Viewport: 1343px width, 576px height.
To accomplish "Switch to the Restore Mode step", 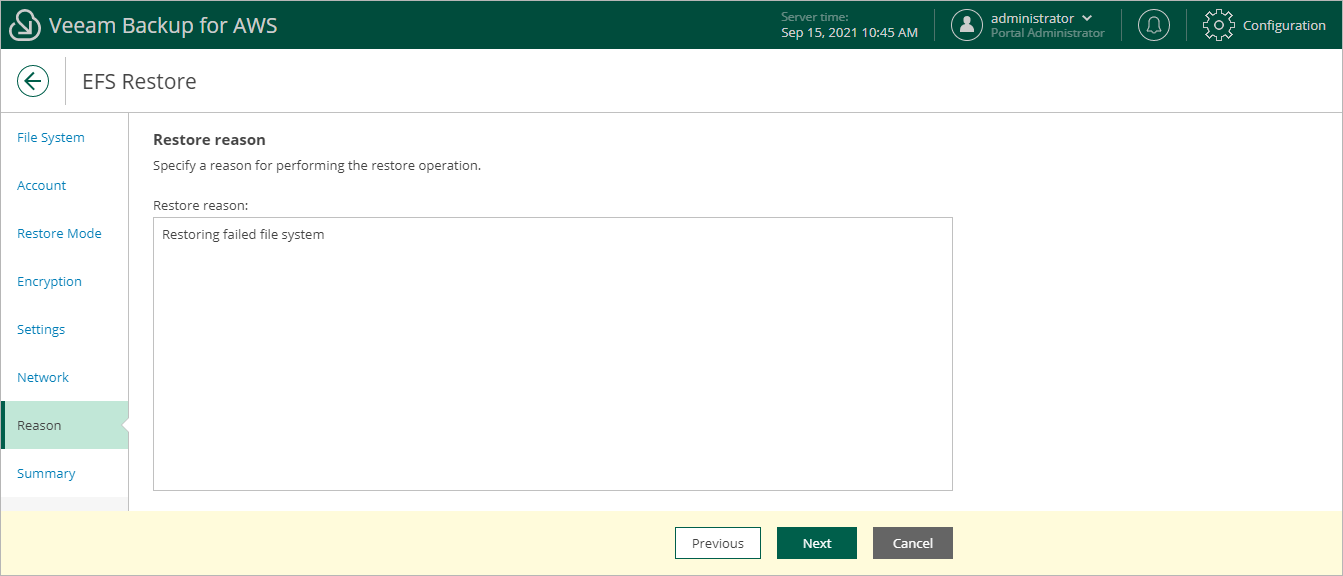I will click(x=59, y=233).
